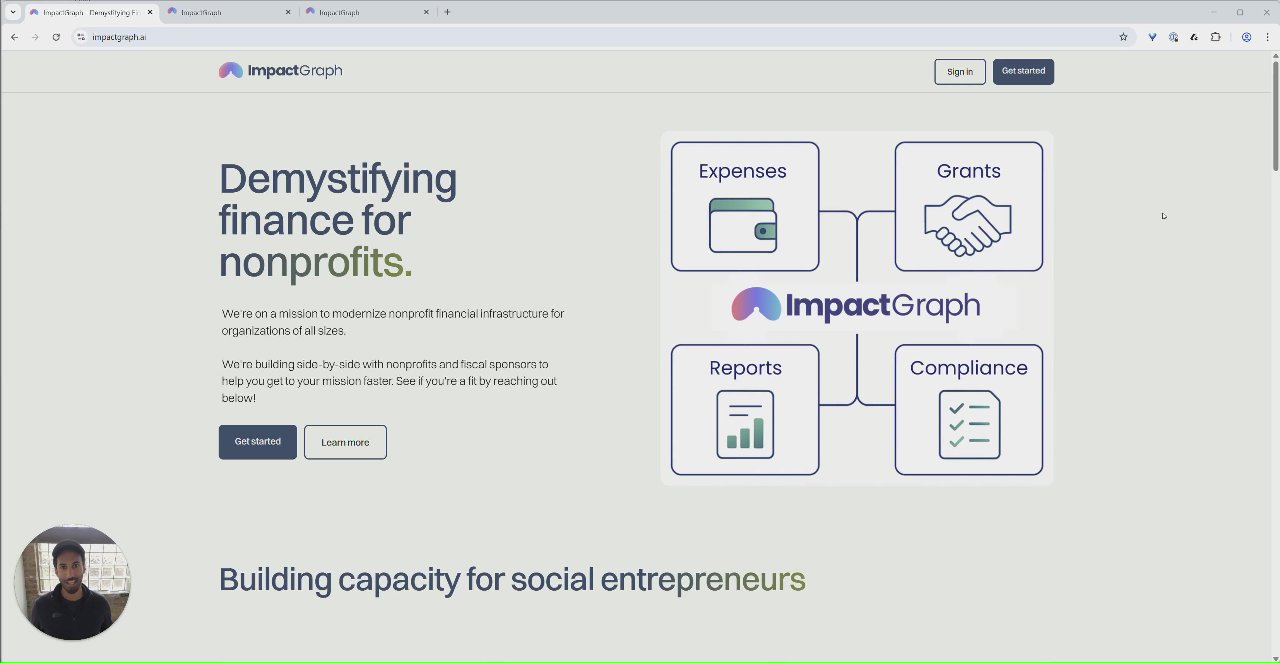1280x663 pixels.
Task: Click the address bar showing impactgraph.ai
Action: (600, 37)
